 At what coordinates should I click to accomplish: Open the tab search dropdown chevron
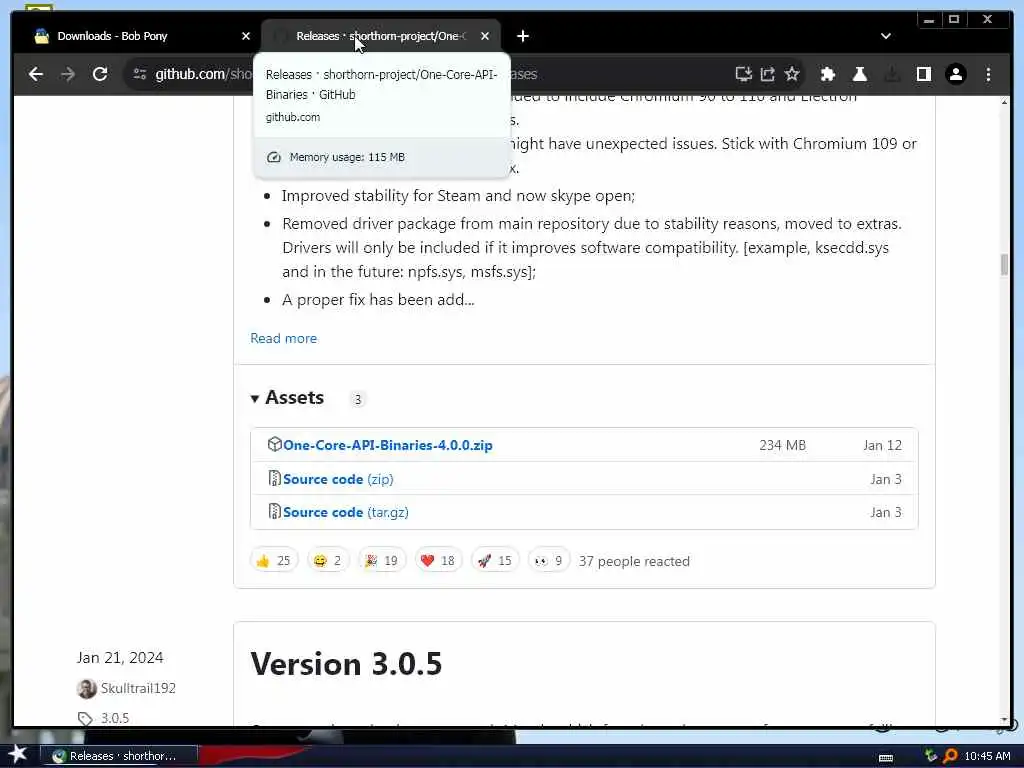(x=886, y=37)
